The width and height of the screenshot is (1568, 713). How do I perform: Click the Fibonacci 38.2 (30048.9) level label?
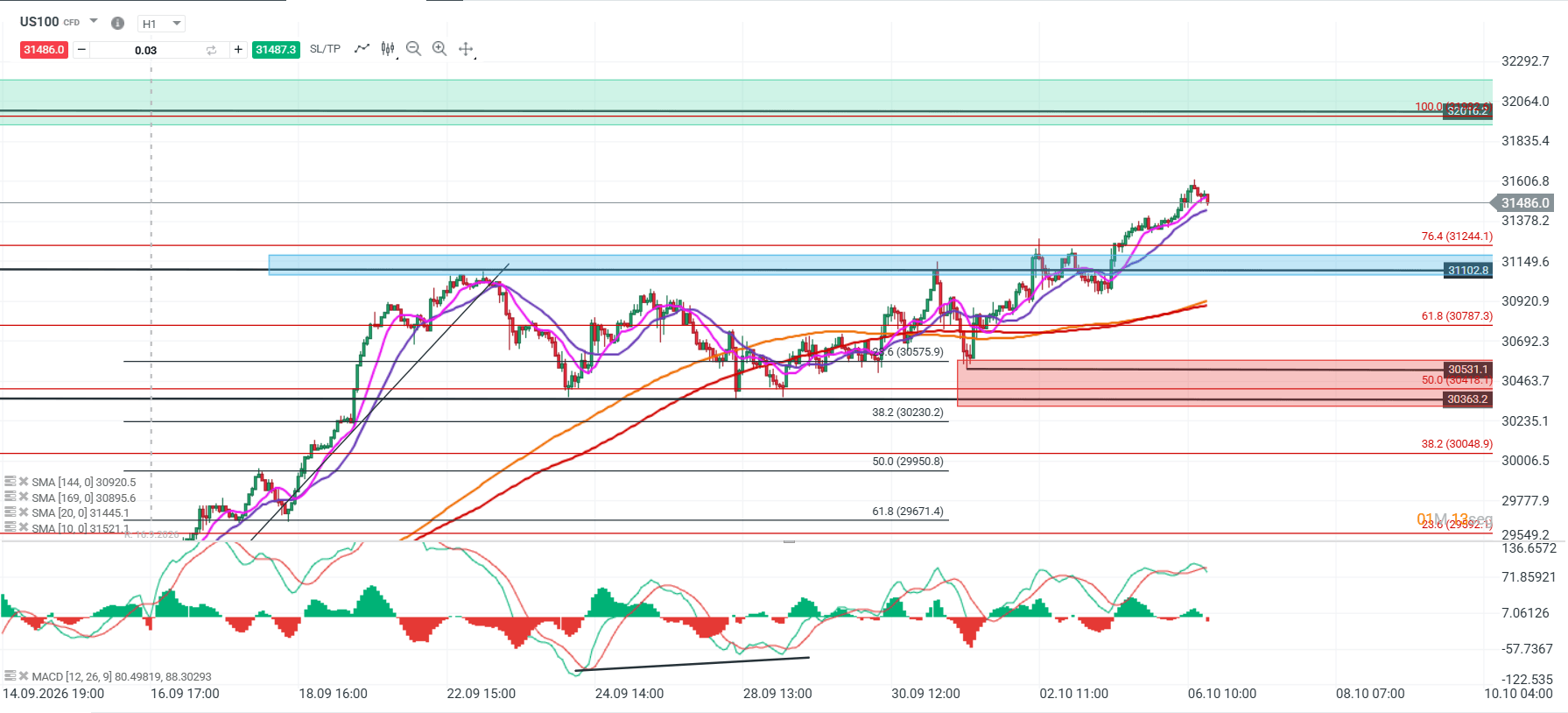click(1457, 444)
